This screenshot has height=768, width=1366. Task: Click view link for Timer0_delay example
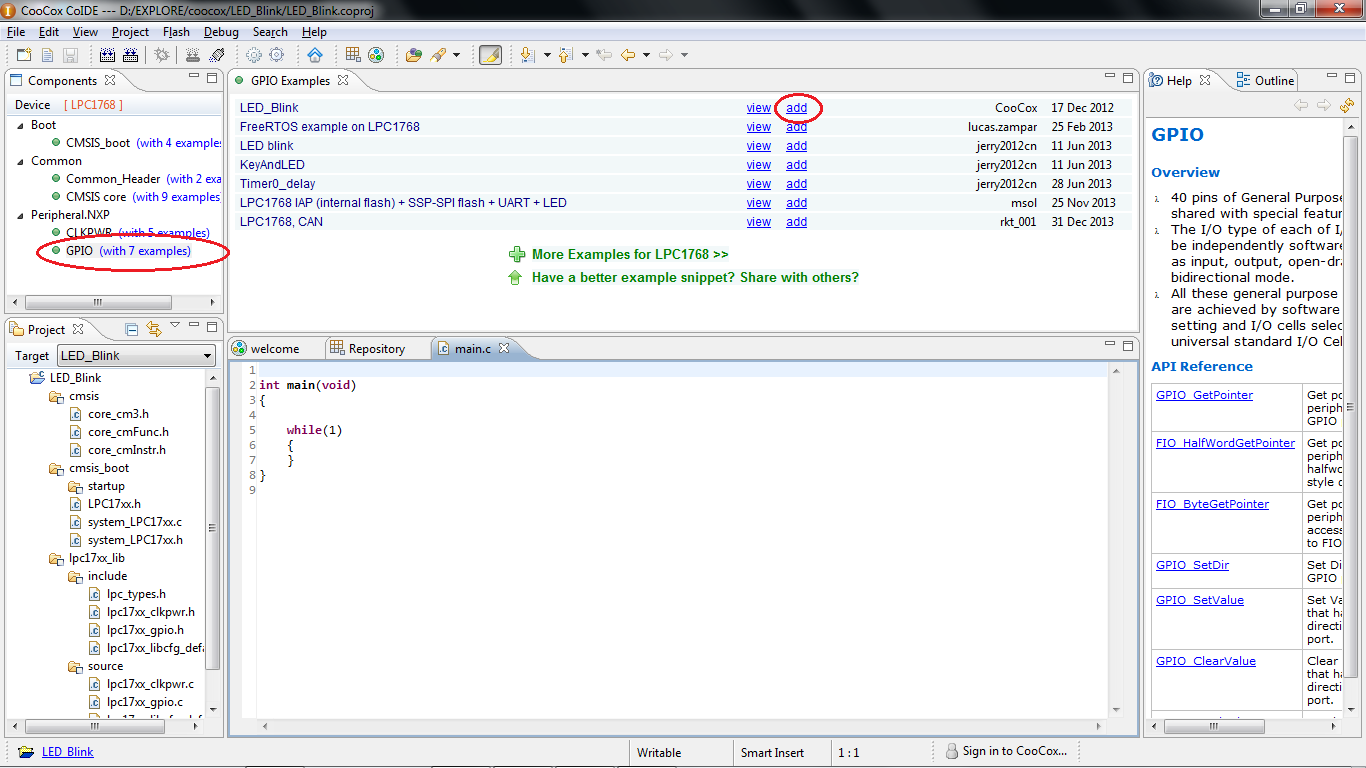[x=759, y=184]
